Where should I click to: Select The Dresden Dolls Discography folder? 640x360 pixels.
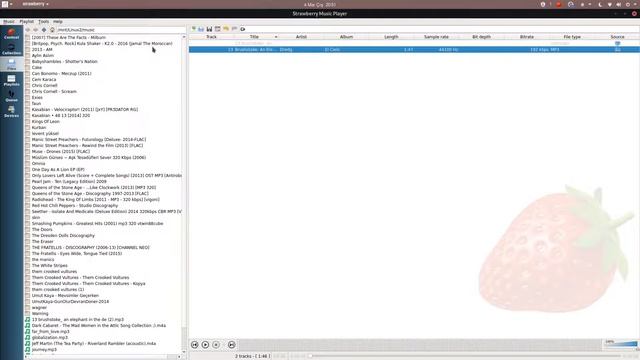click(63, 236)
